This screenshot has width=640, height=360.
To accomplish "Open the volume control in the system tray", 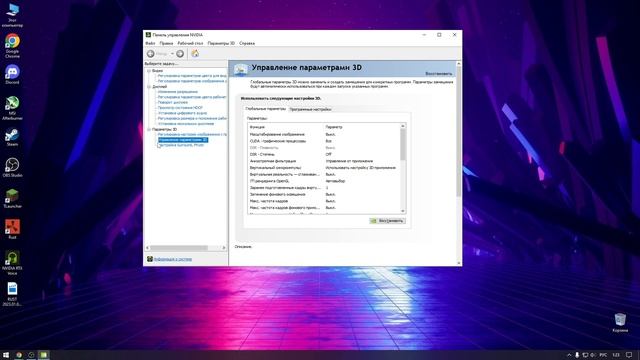I will tap(593, 355).
